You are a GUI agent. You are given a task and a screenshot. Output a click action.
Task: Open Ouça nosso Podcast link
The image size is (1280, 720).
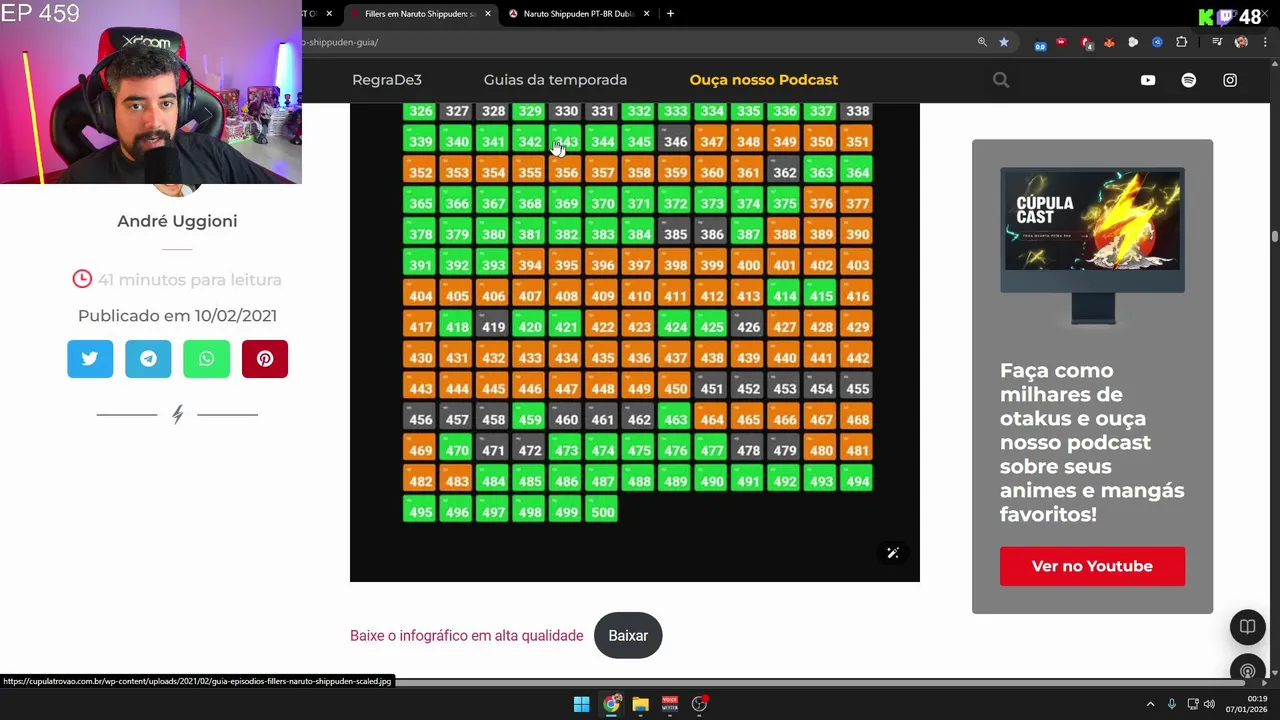[764, 80]
